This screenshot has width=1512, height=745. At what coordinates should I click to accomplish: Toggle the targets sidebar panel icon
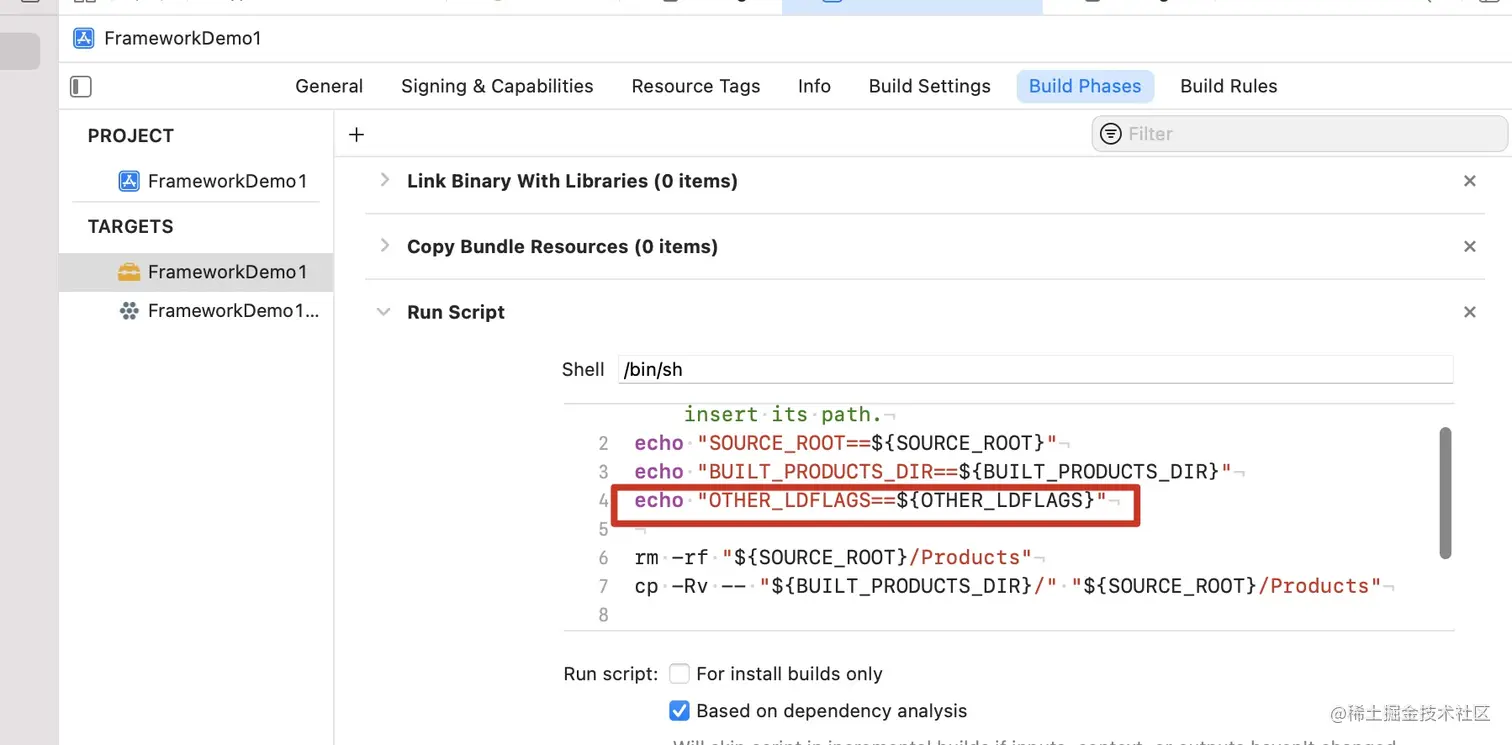(81, 87)
